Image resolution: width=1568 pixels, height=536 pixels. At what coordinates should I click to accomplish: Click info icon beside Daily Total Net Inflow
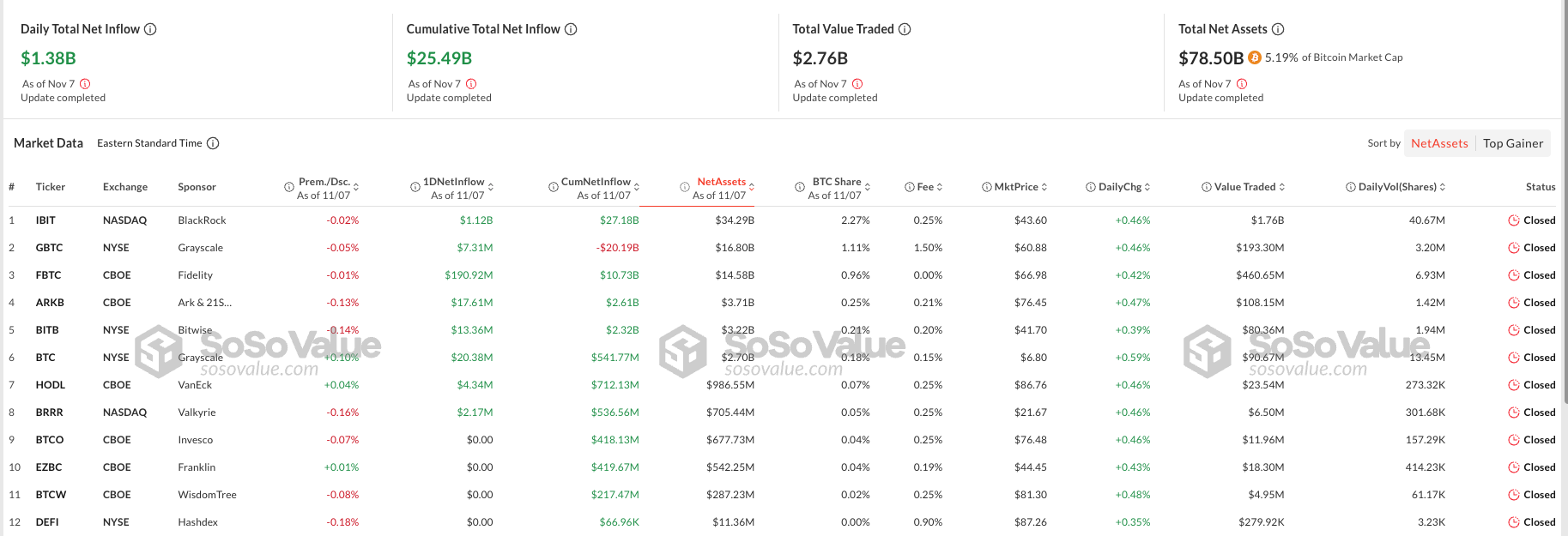(150, 29)
